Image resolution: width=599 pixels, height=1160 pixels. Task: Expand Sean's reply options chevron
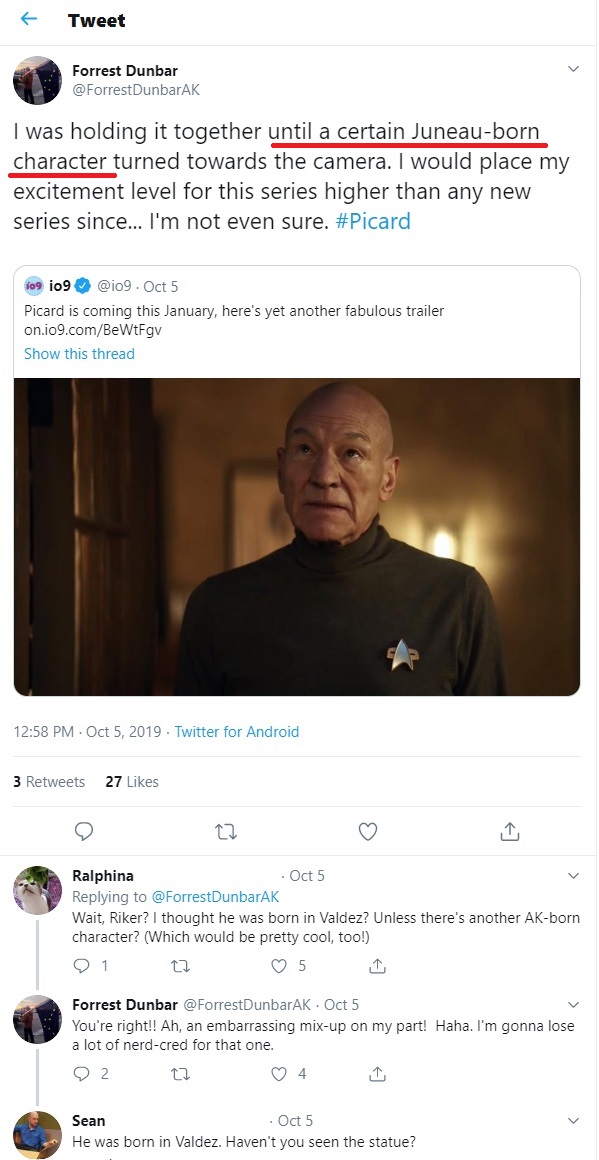572,1120
